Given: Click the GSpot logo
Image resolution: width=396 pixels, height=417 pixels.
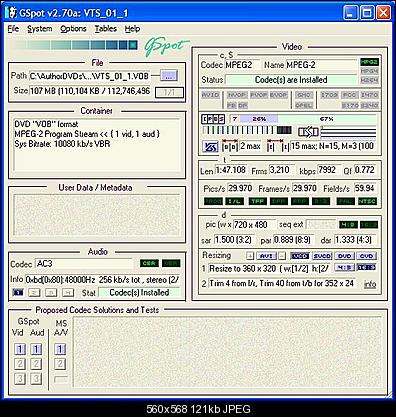Looking at the screenshot, I should 166,46.
